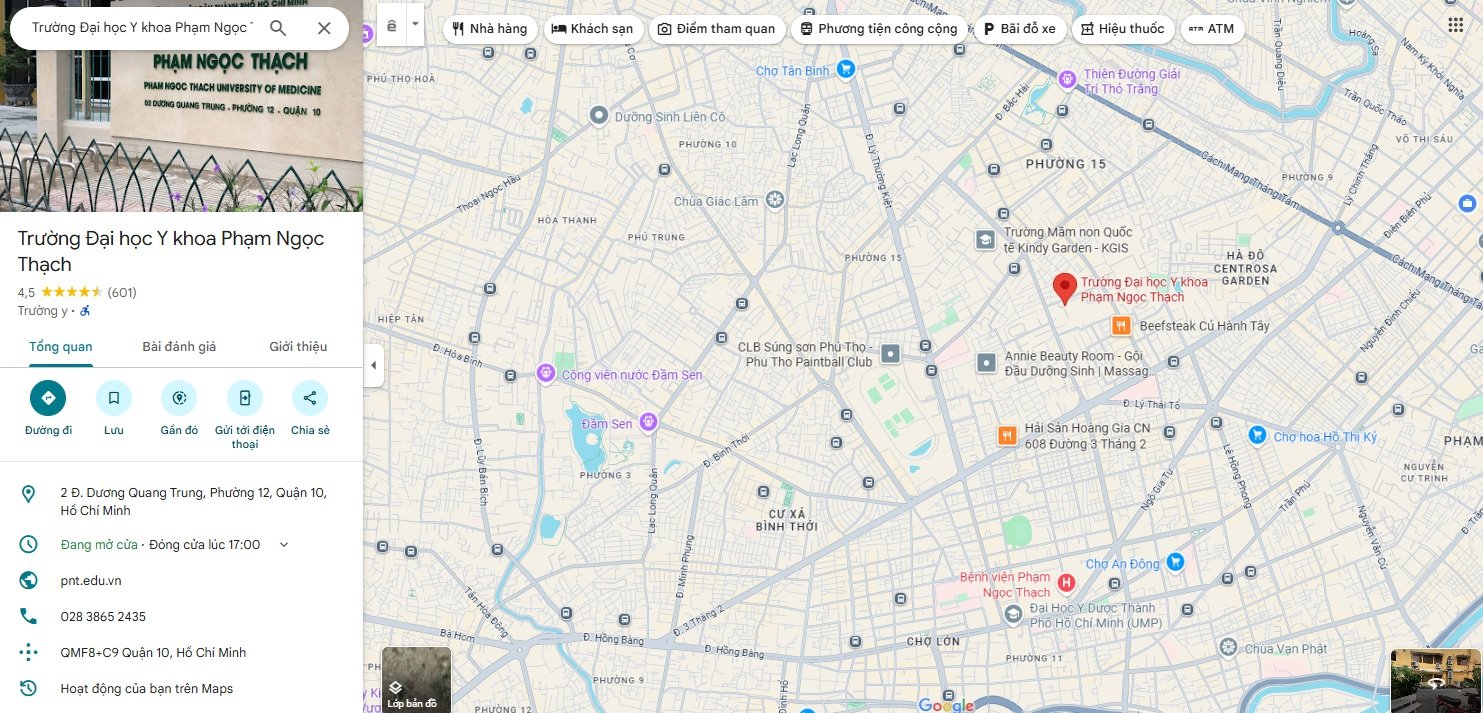The width and height of the screenshot is (1483, 713).
Task: Click the Hiệu thuốc filter chip
Action: pyautogui.click(x=1121, y=29)
